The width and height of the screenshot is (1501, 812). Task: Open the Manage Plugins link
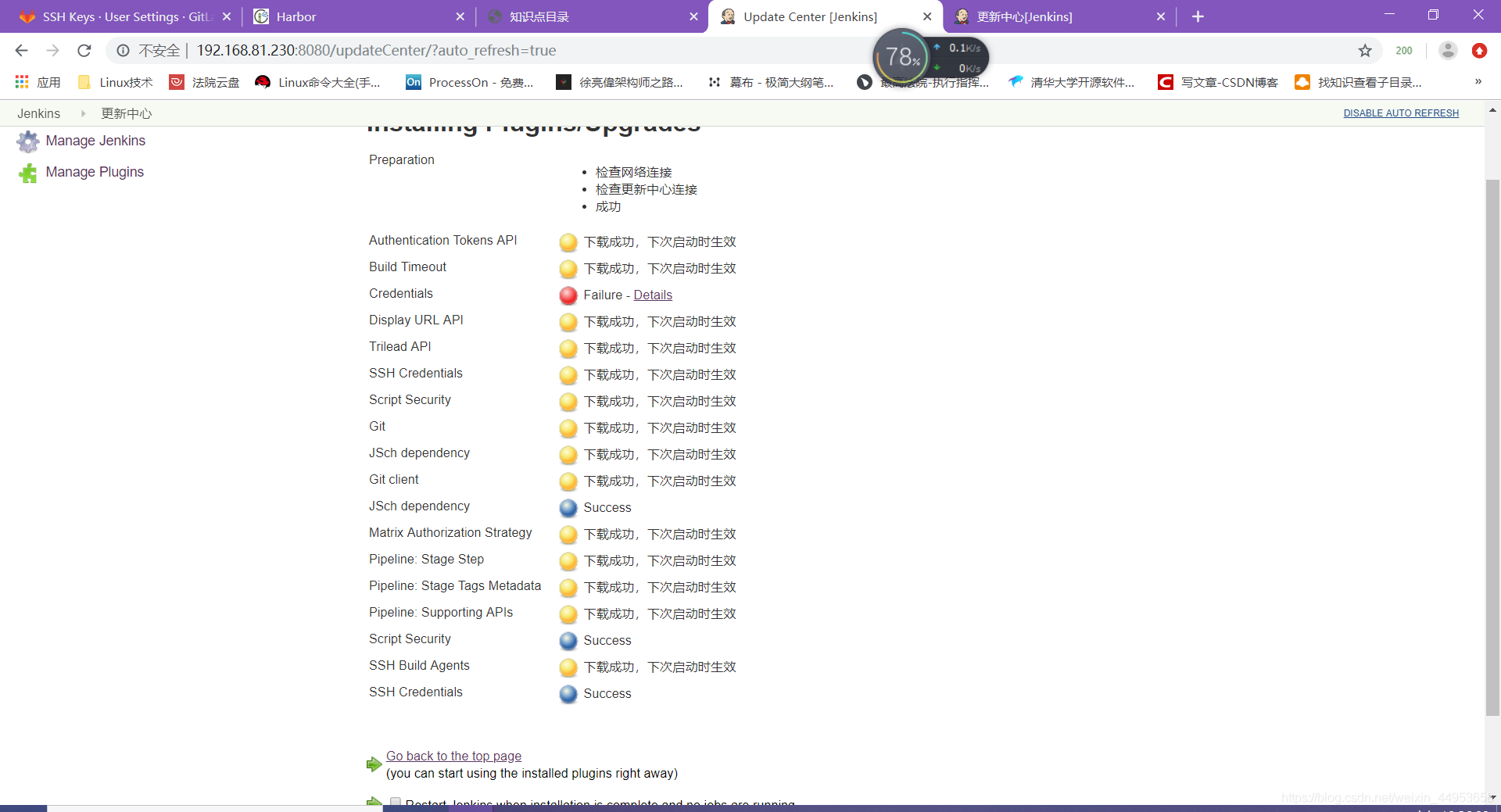point(95,172)
